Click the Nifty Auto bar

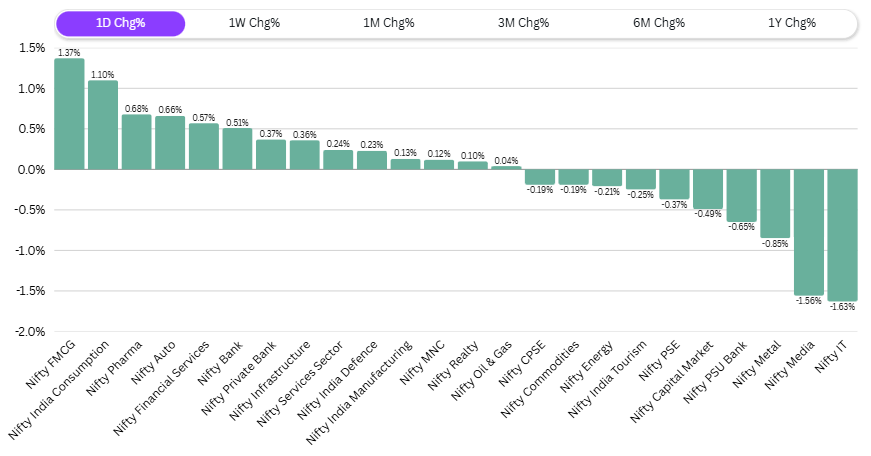[x=170, y=143]
